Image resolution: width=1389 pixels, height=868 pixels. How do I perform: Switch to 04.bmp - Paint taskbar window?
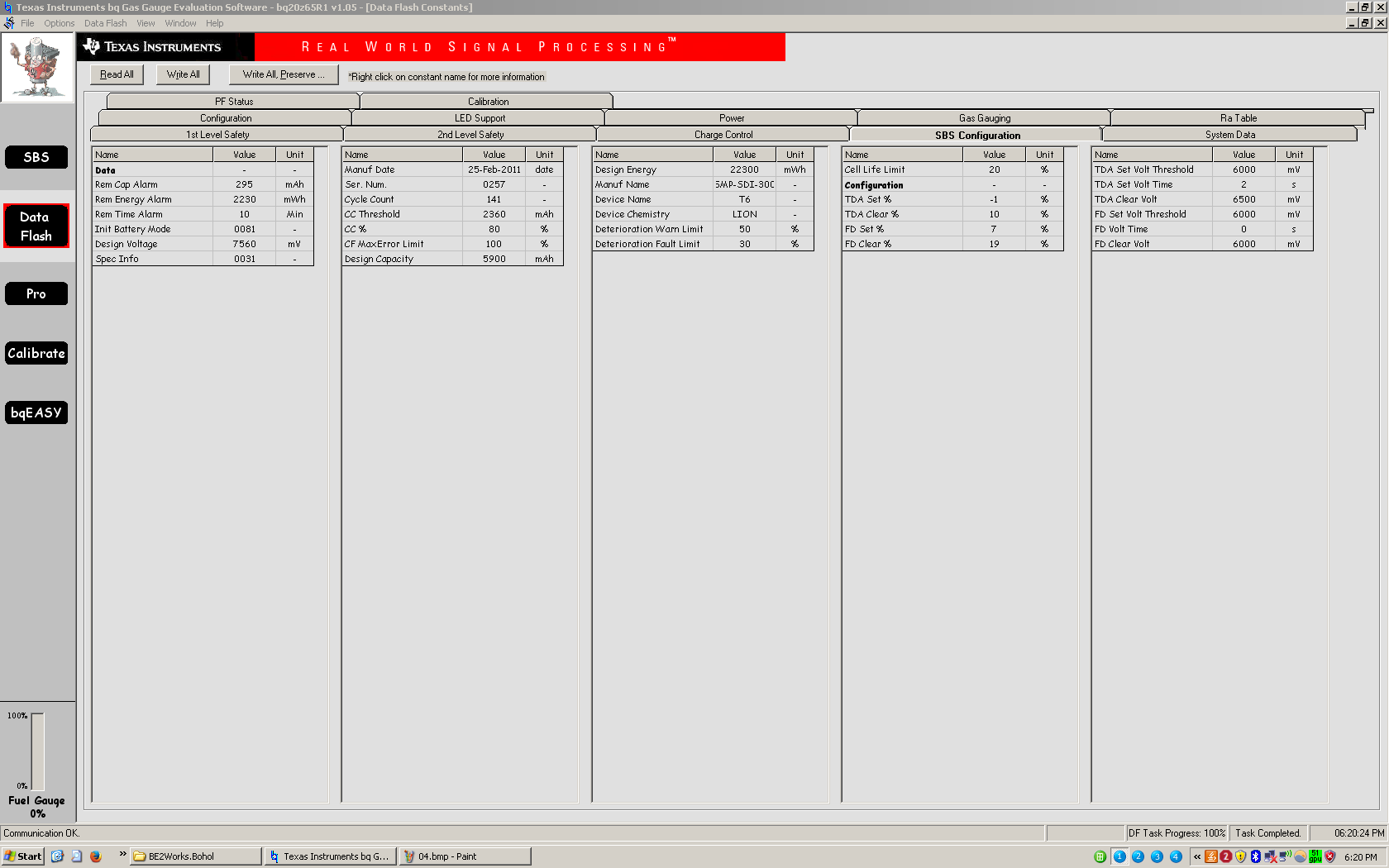click(465, 856)
